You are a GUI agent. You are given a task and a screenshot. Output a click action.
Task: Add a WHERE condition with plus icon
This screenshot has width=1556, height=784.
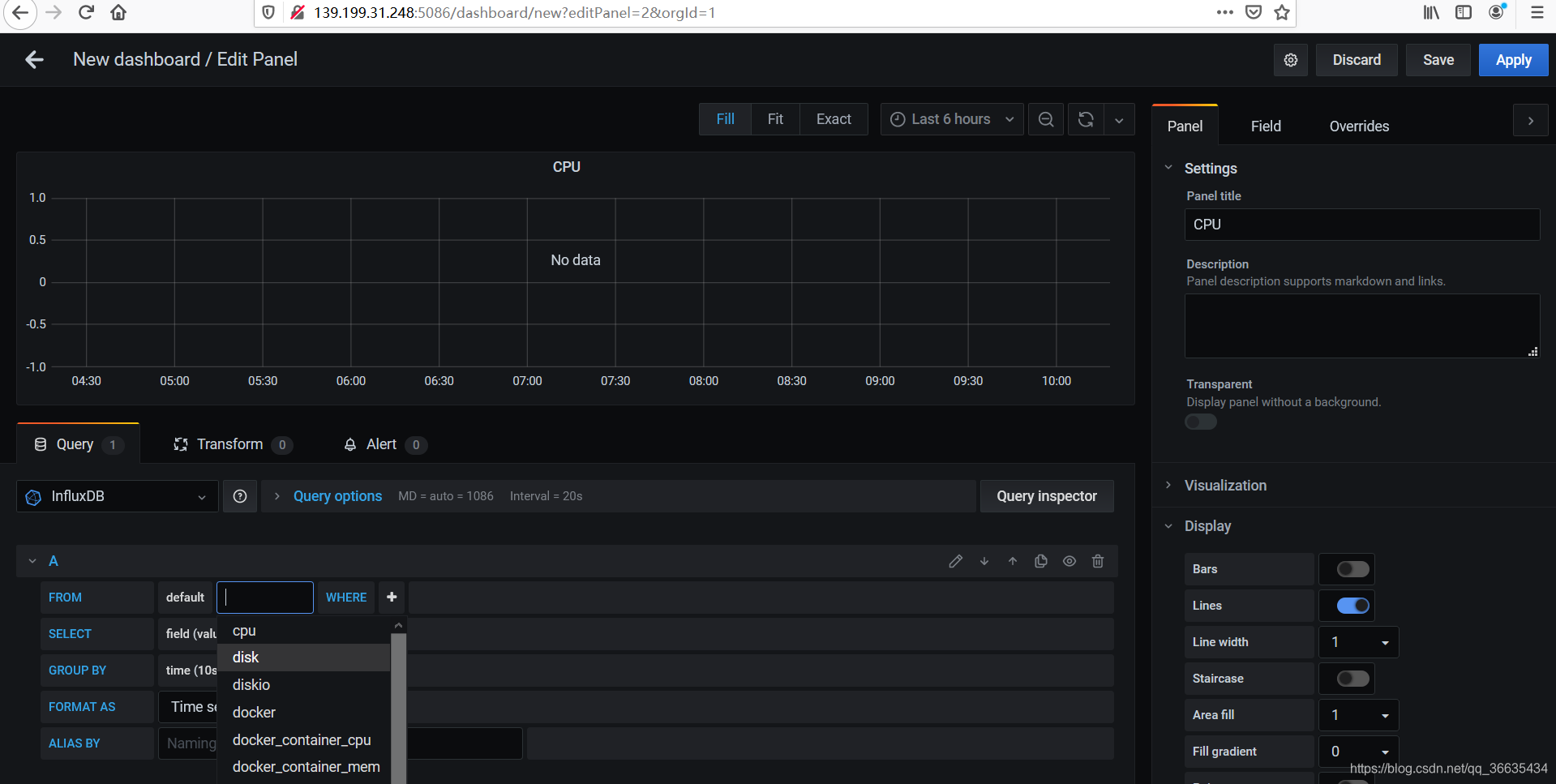[392, 598]
